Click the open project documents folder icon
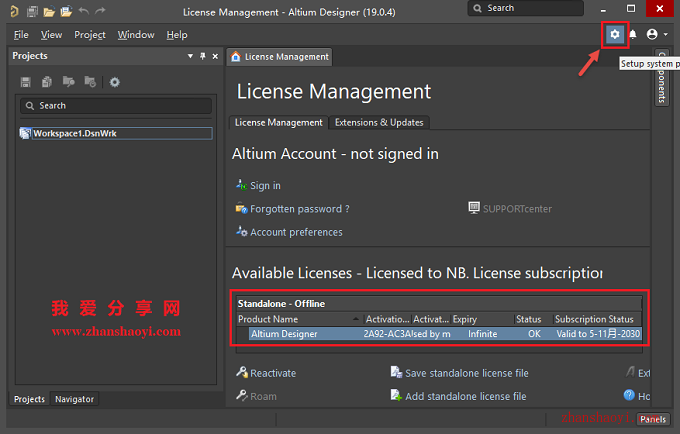Image resolution: width=680 pixels, height=434 pixels. tap(69, 82)
